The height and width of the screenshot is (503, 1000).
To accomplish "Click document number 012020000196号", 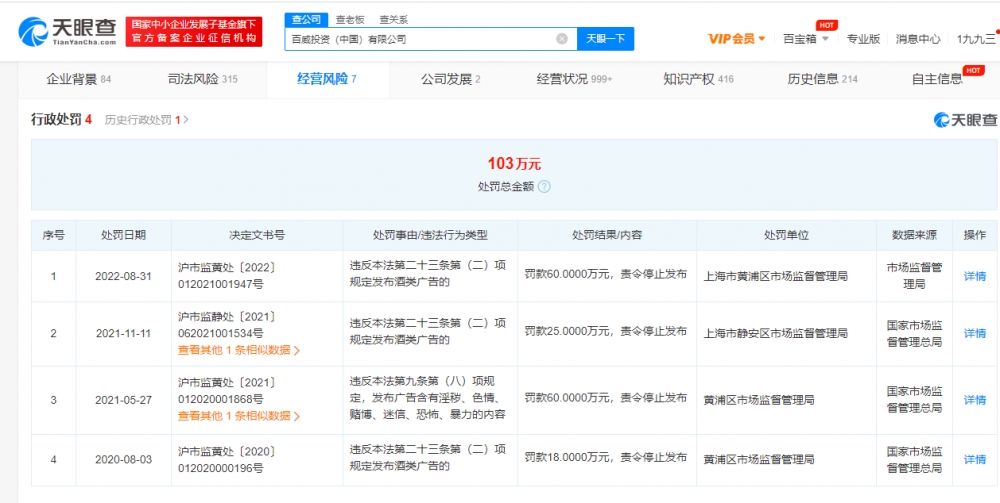I will click(x=221, y=467).
